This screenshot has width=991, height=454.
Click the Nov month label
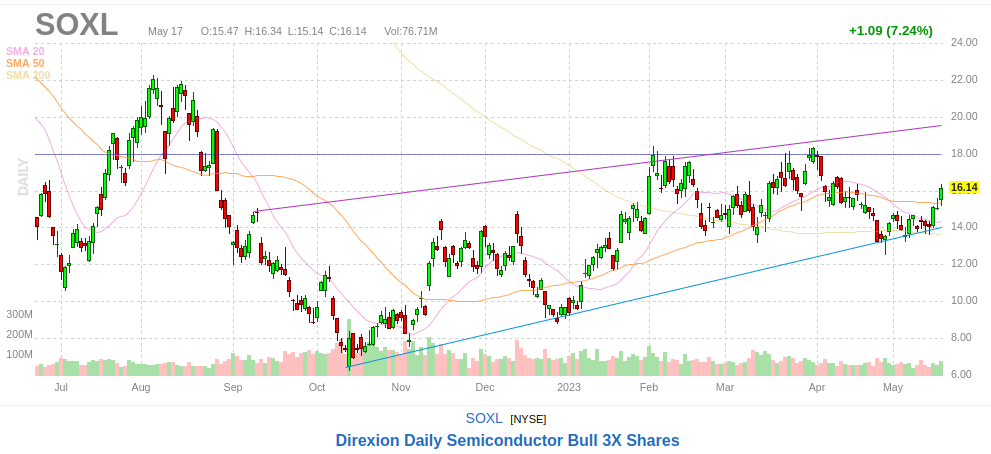coord(401,387)
